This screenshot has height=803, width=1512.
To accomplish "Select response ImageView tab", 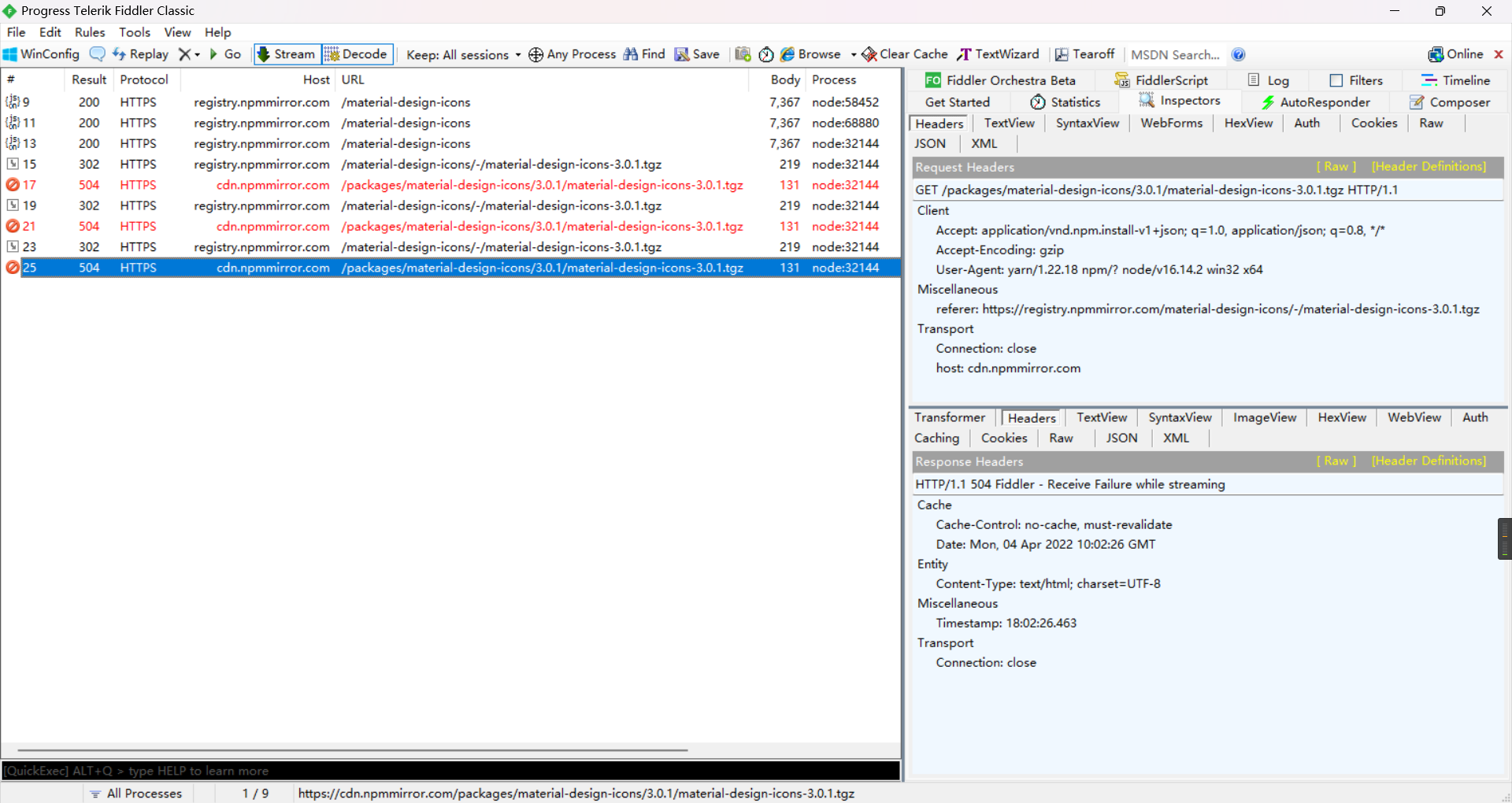I will click(x=1264, y=418).
